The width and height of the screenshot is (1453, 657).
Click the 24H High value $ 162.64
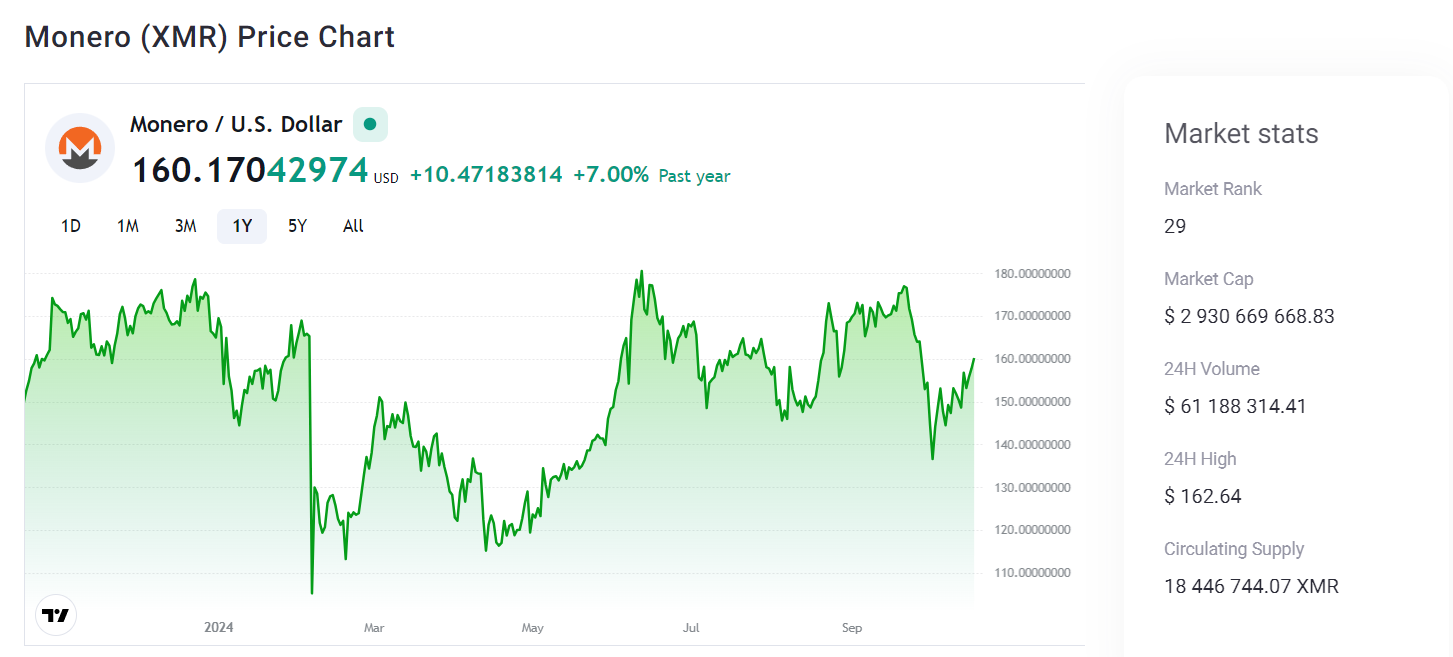click(1203, 496)
